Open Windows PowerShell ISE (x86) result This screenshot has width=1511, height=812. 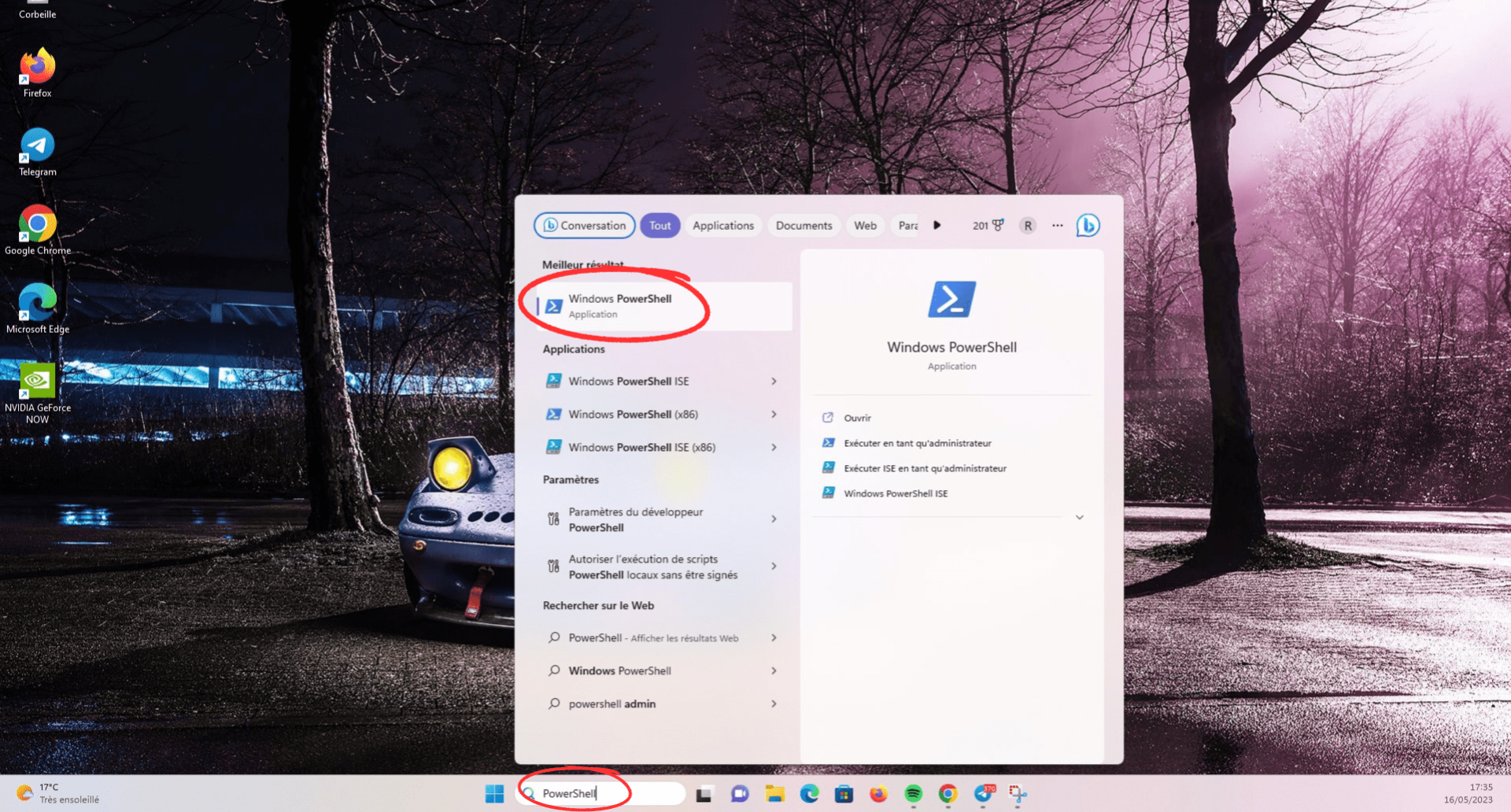[653, 447]
